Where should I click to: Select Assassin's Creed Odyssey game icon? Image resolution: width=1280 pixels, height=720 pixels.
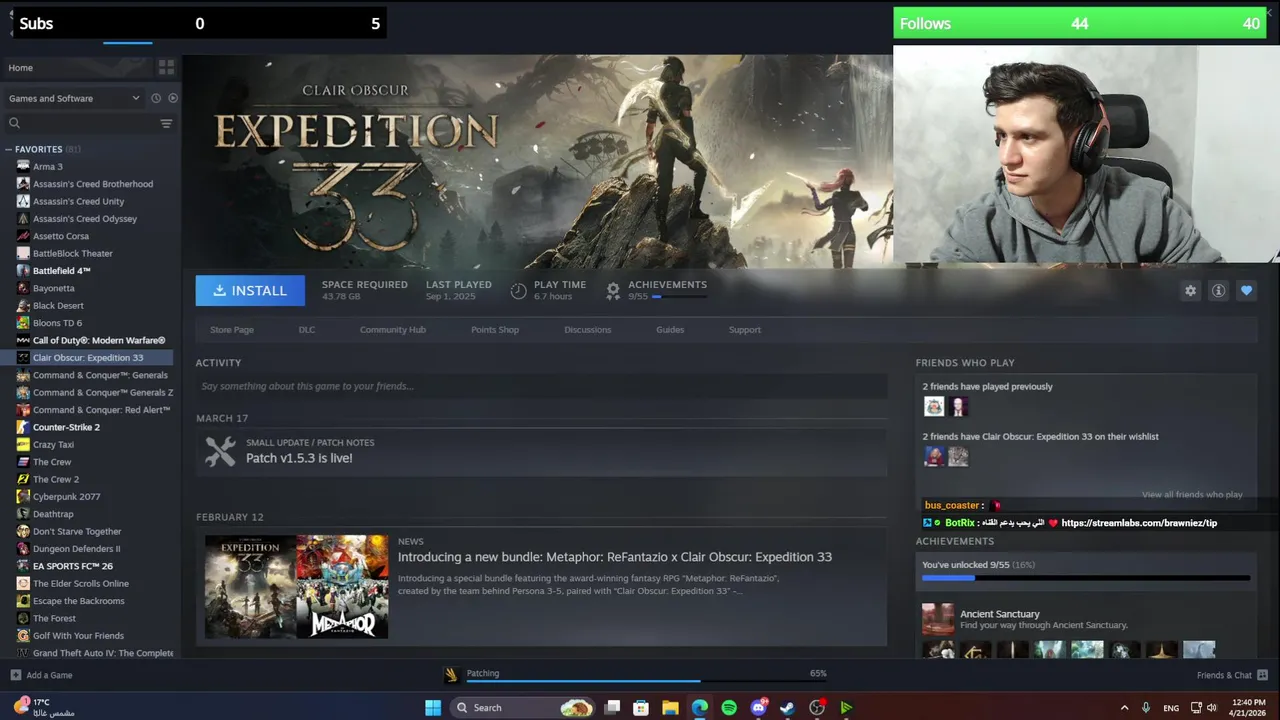pos(23,218)
